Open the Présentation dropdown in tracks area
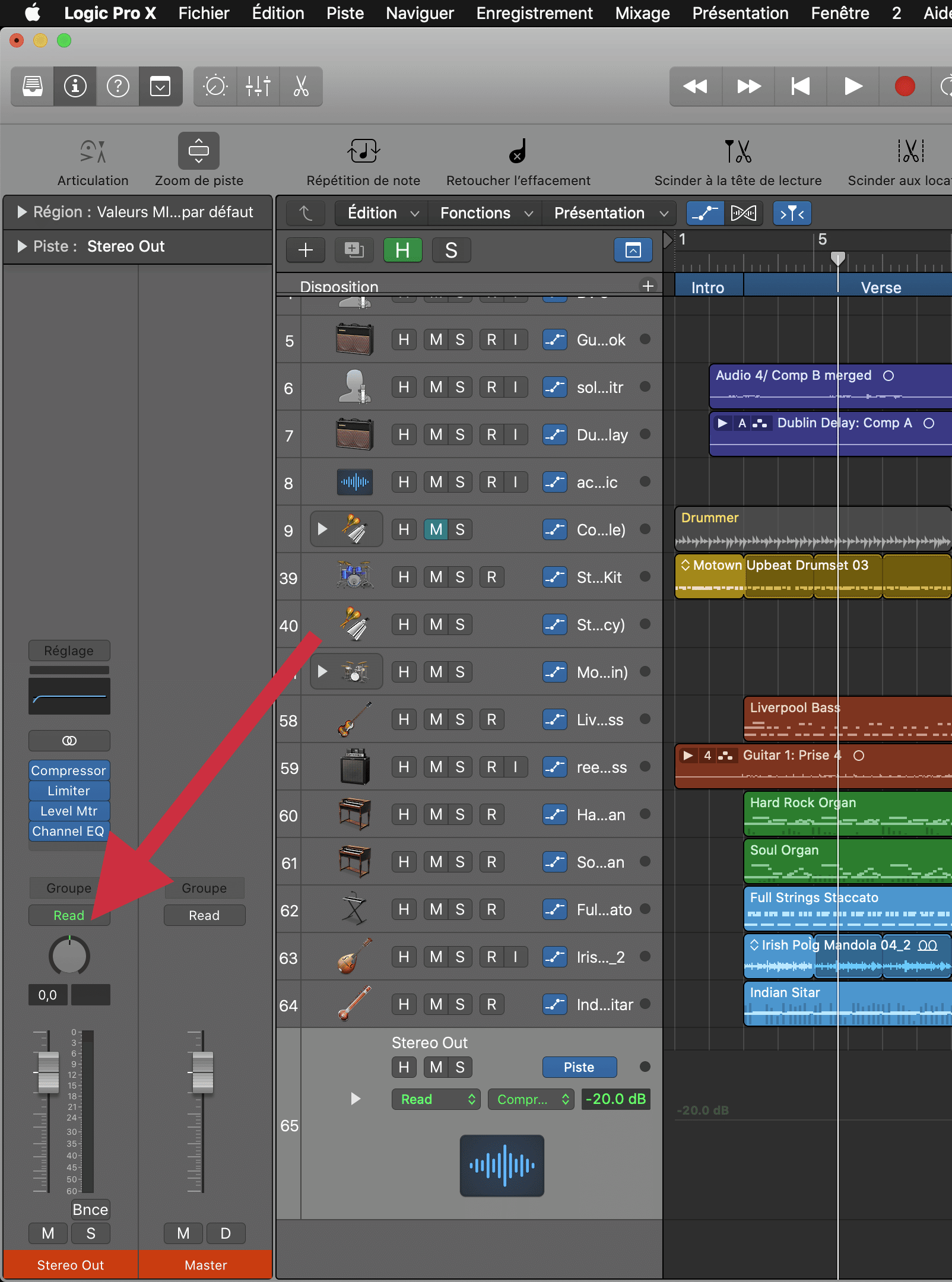Viewport: 952px width, 1282px height. click(x=610, y=213)
